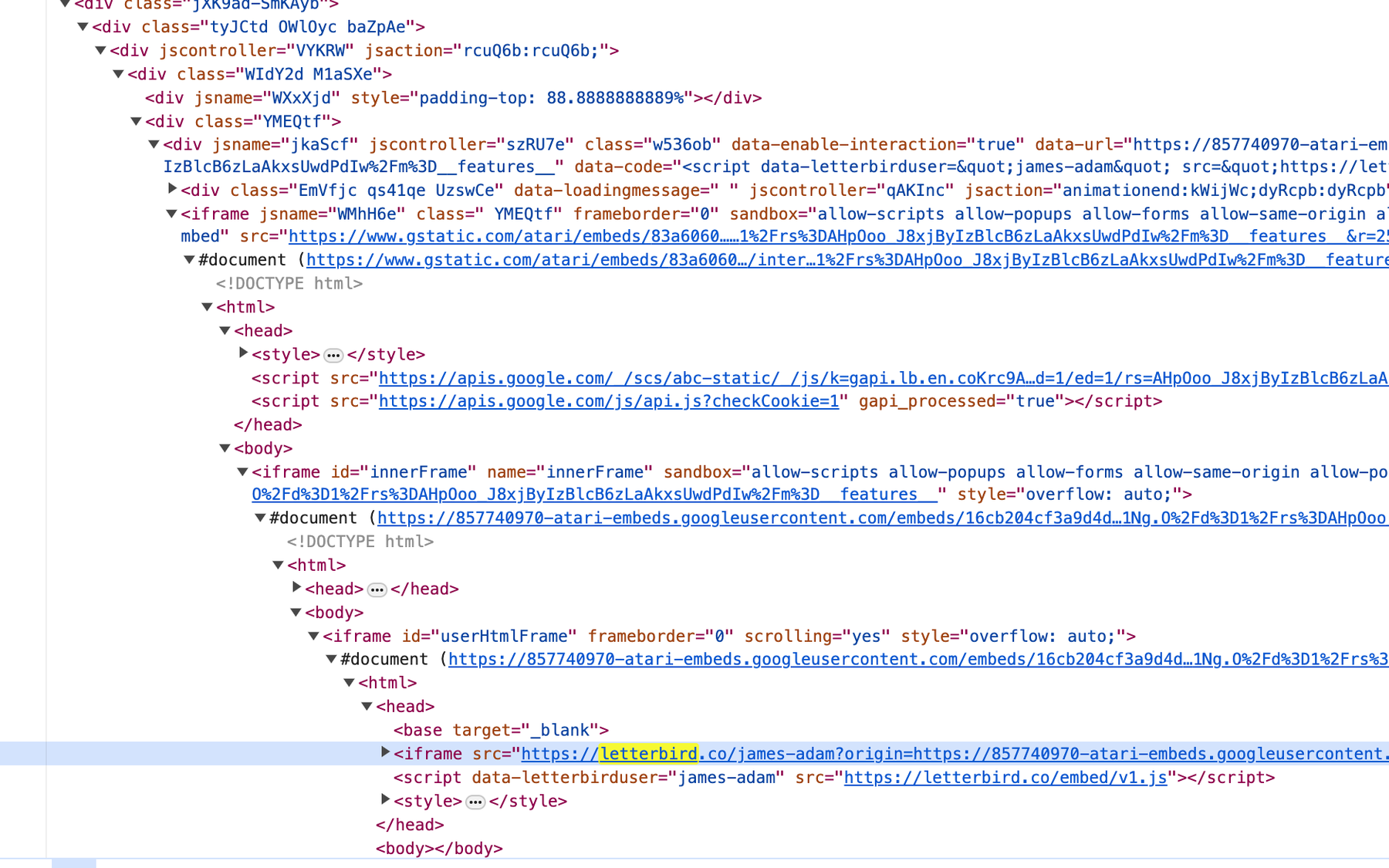The image size is (1389, 868).
Task: Collapse the "userHtmlFrame" iframe node
Action: pyautogui.click(x=313, y=636)
